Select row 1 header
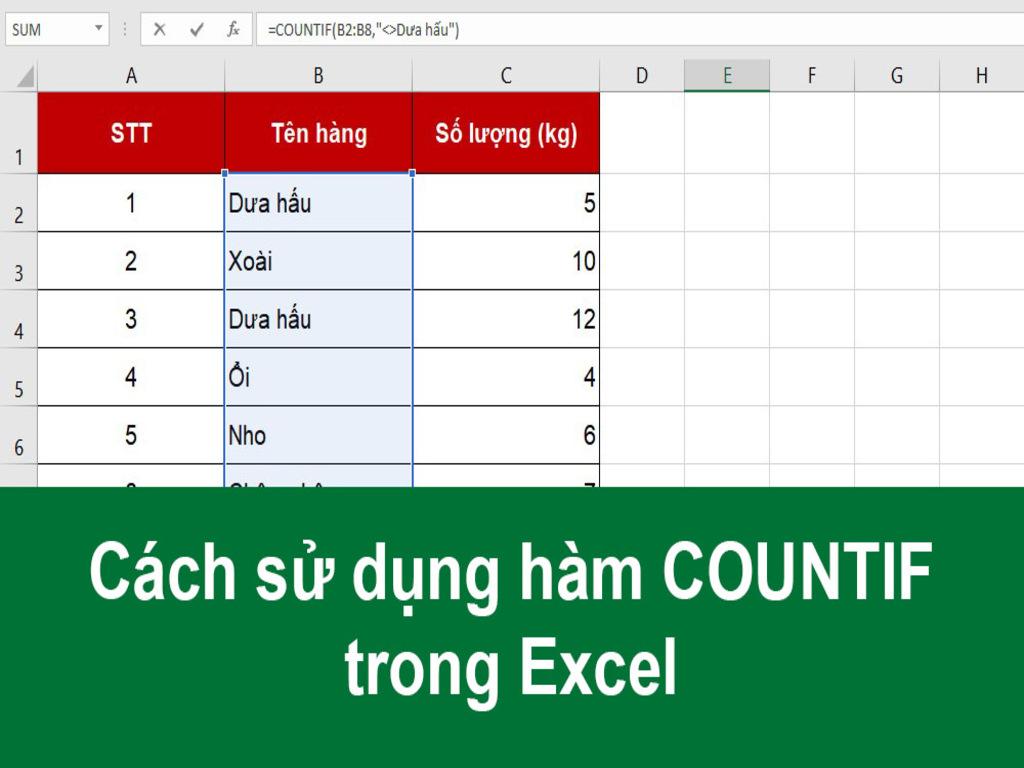The height and width of the screenshot is (768, 1024). tap(19, 133)
